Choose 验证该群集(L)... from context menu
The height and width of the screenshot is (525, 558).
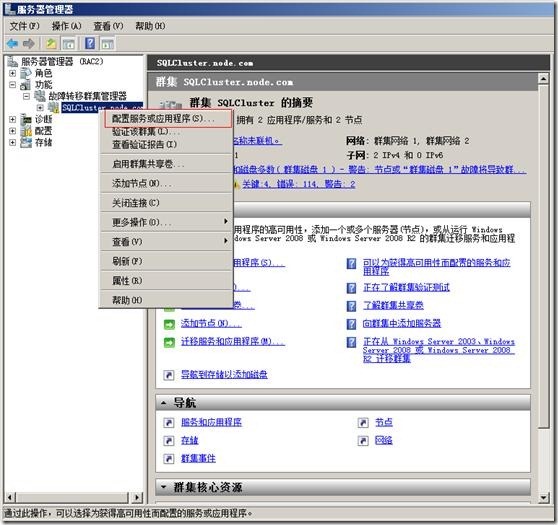166,132
